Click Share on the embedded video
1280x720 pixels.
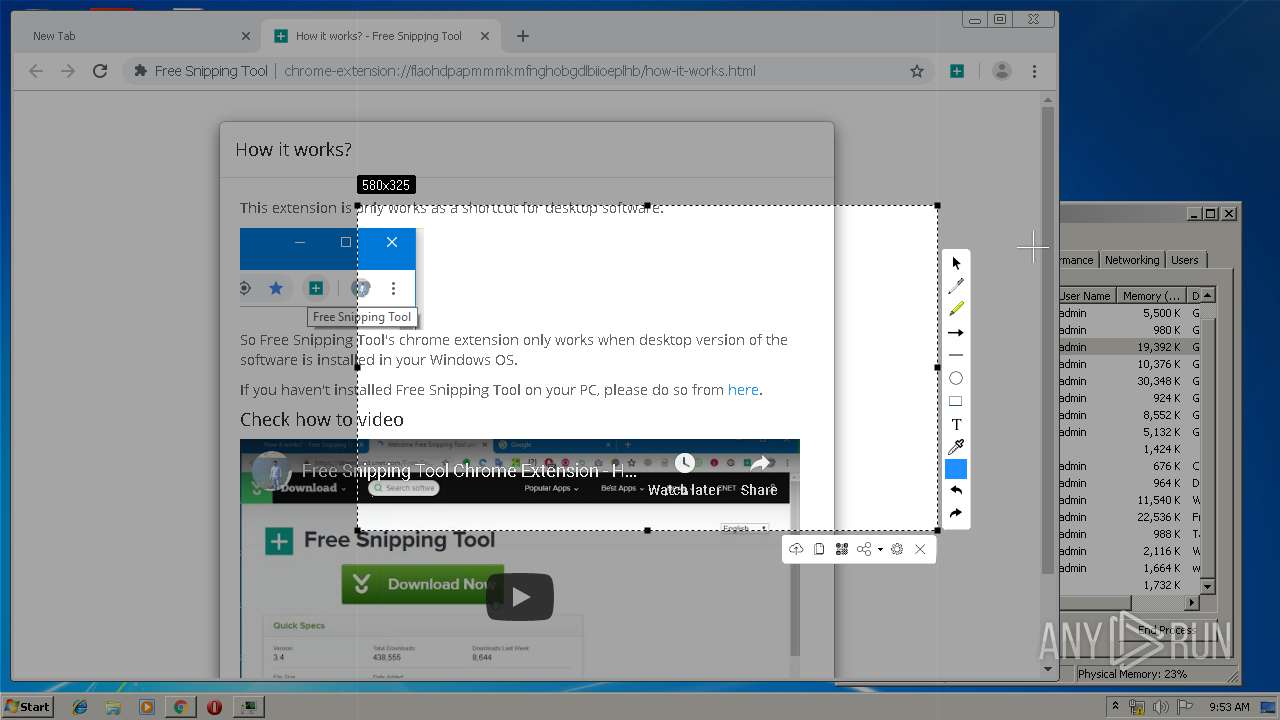tap(759, 476)
